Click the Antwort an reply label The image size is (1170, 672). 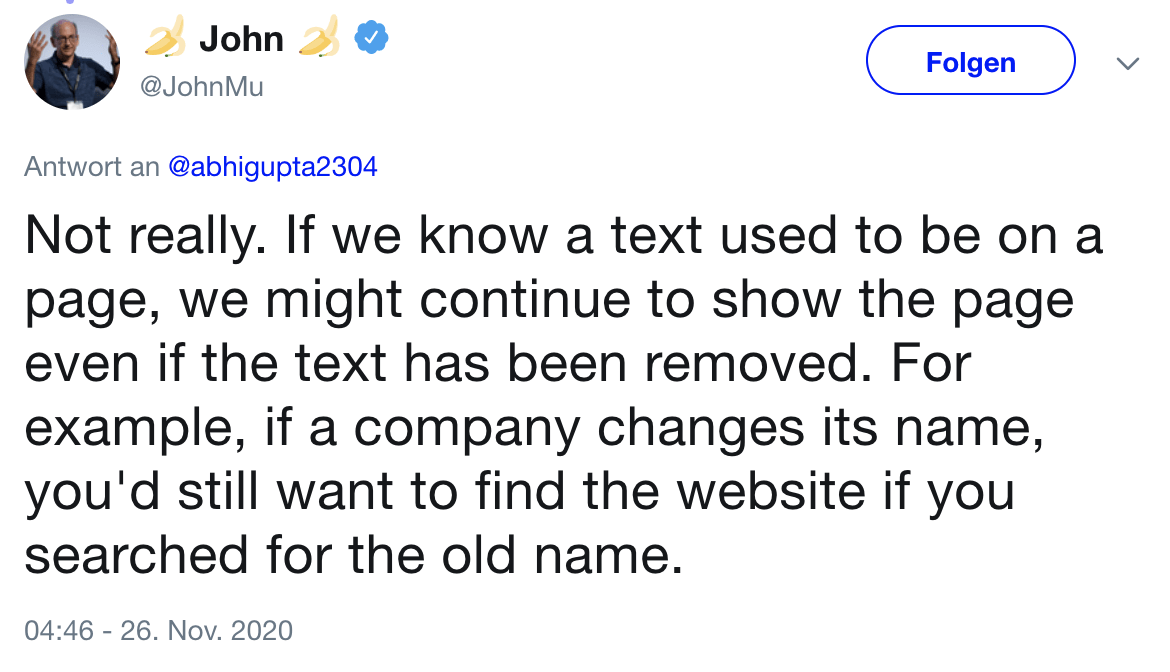coord(80,166)
